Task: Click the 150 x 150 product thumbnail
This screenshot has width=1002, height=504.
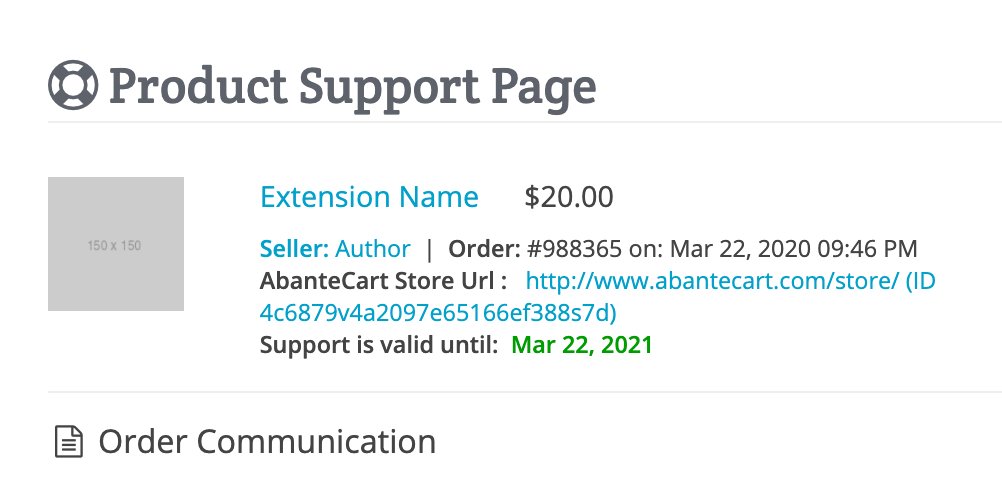Action: click(x=116, y=244)
